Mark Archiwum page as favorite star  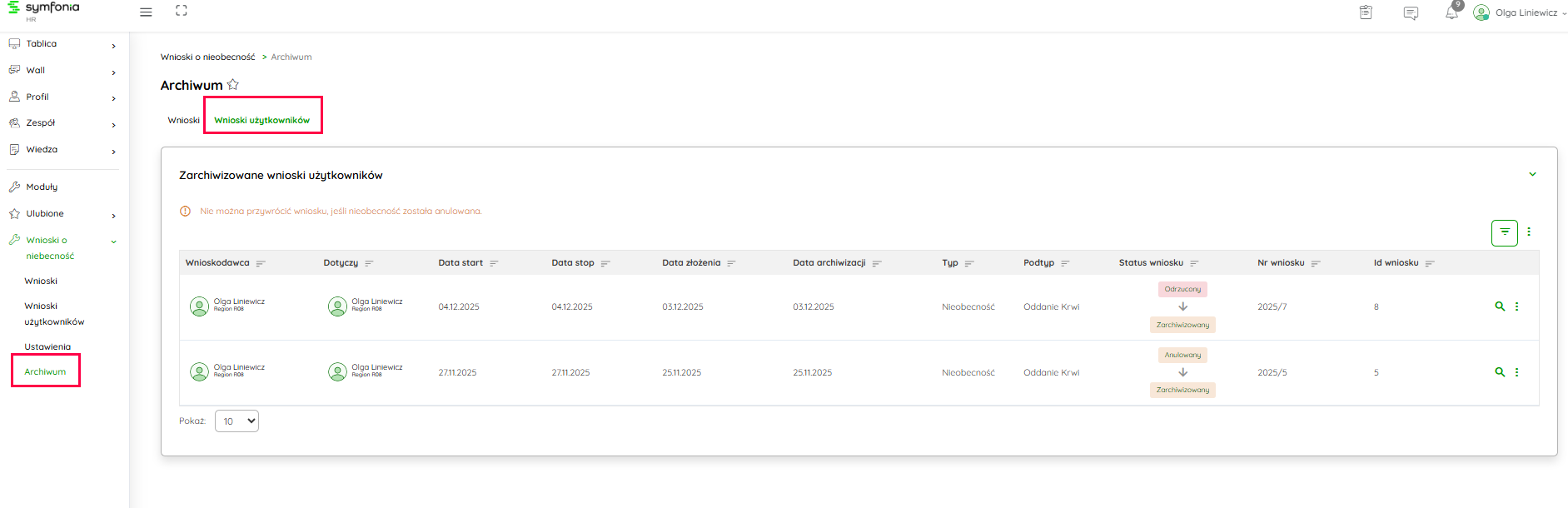[233, 85]
